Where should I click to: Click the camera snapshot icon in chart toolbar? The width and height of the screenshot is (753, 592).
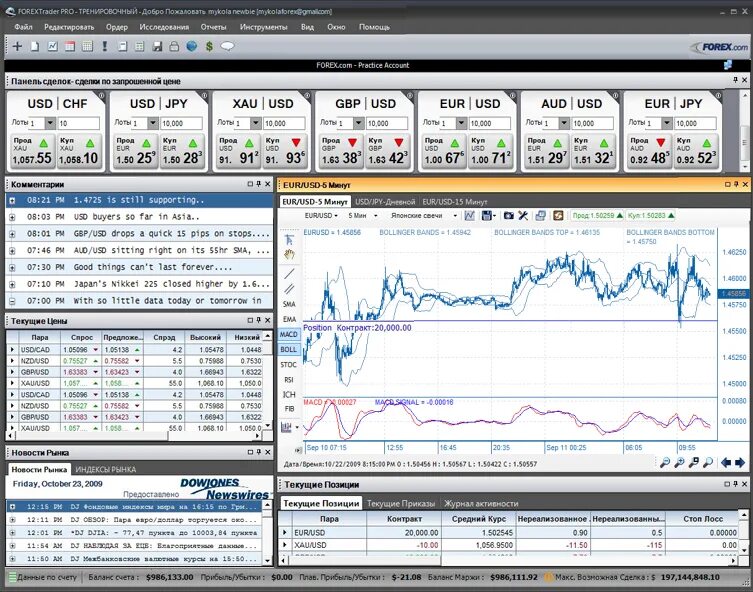(x=509, y=216)
